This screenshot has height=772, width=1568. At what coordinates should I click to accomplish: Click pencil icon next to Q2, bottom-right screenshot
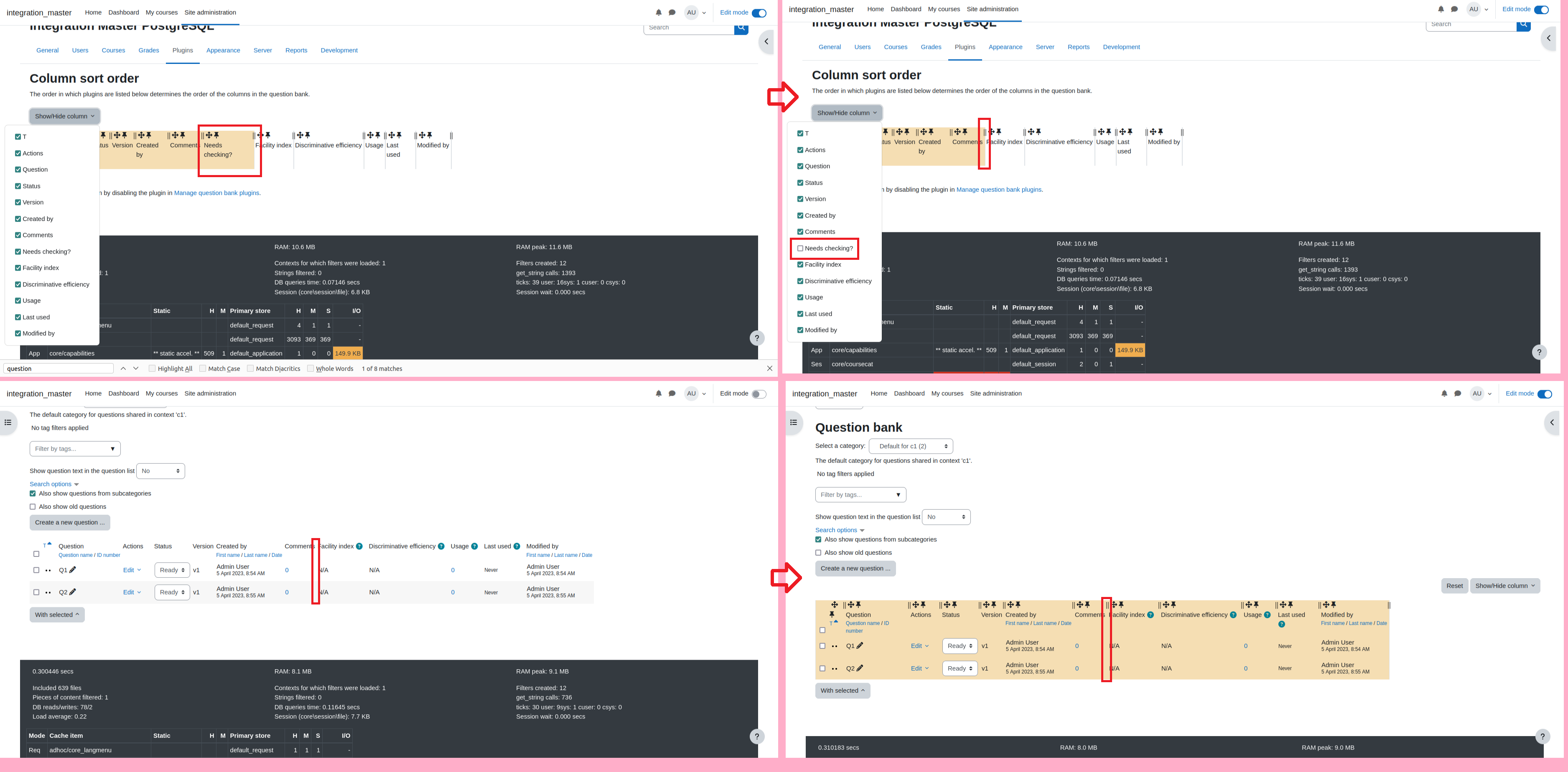pos(860,668)
